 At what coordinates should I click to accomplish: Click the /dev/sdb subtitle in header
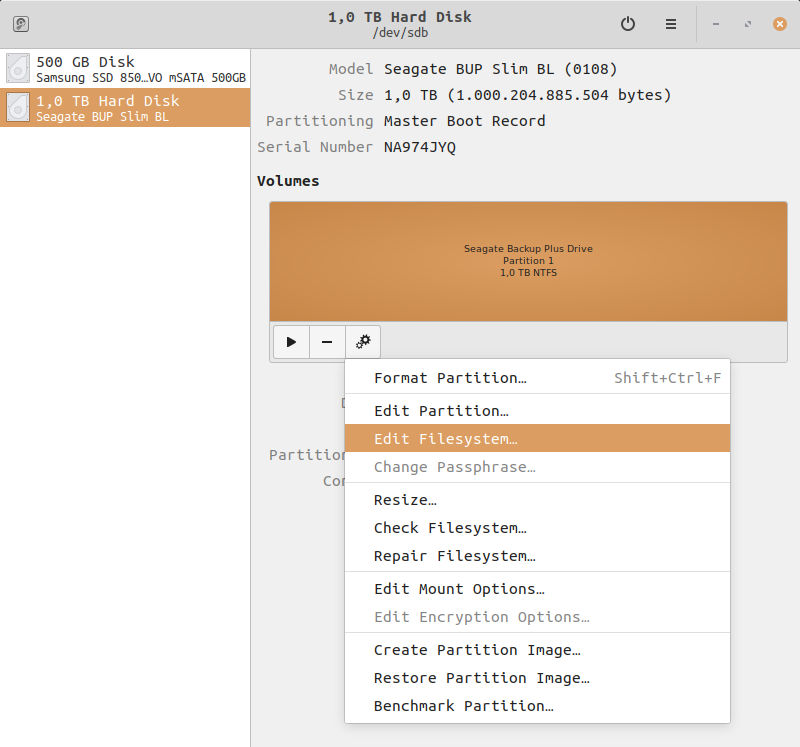pyautogui.click(x=401, y=33)
